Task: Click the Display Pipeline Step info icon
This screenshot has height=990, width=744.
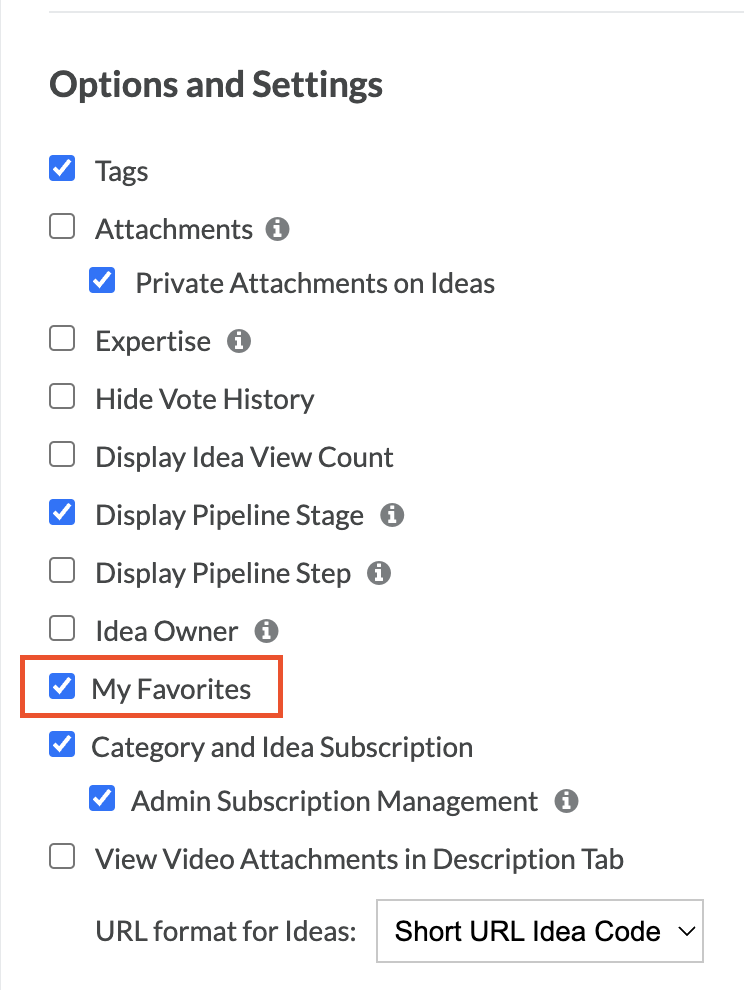Action: click(x=379, y=573)
